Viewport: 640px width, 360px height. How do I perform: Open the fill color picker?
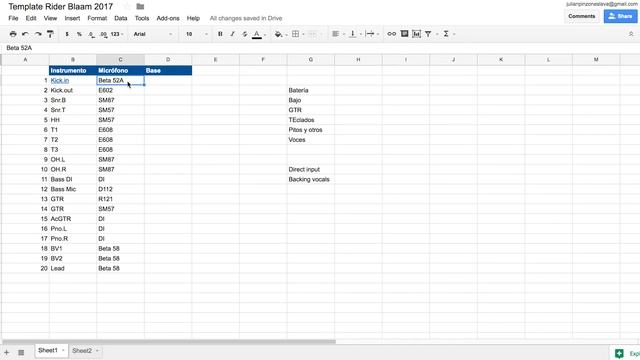280,34
